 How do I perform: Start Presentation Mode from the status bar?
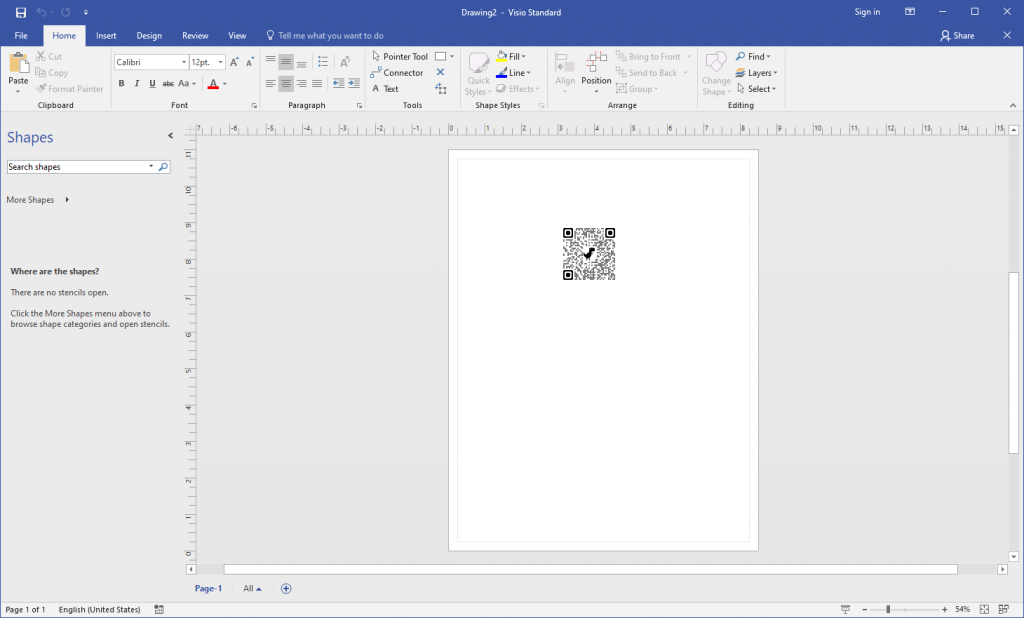tap(843, 608)
